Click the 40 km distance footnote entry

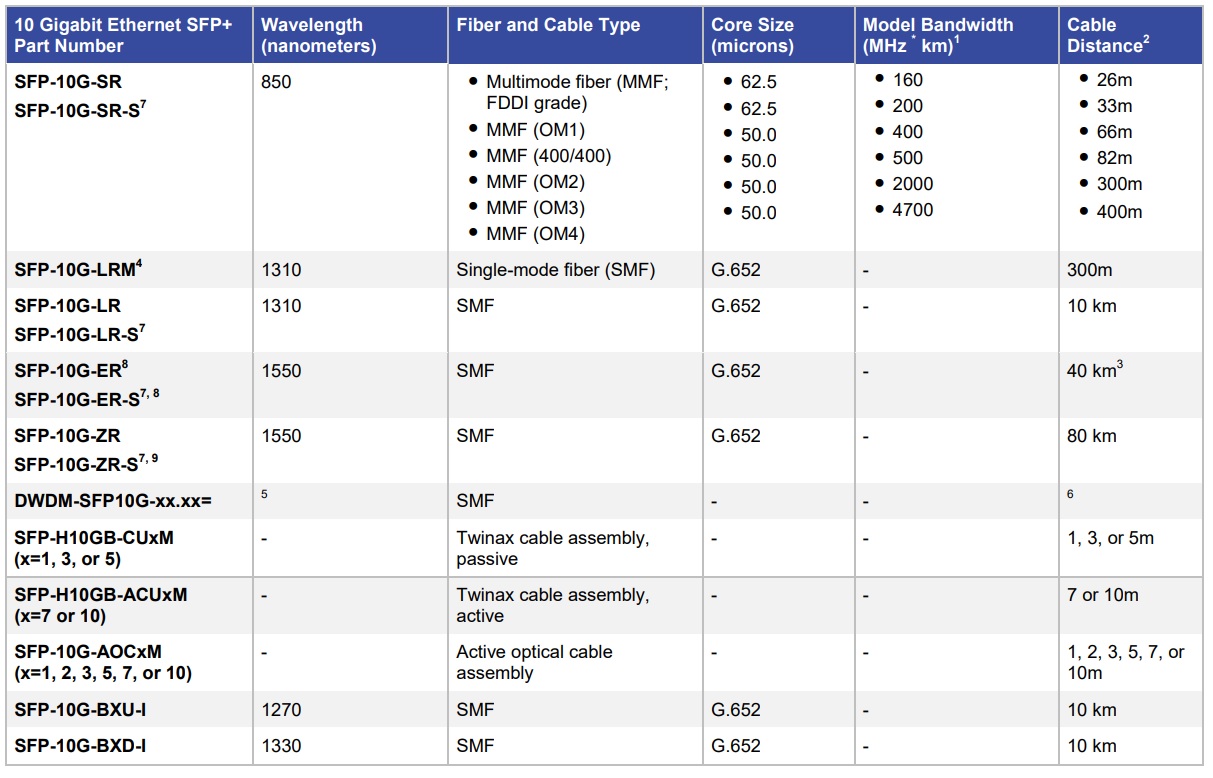pyautogui.click(x=1095, y=370)
